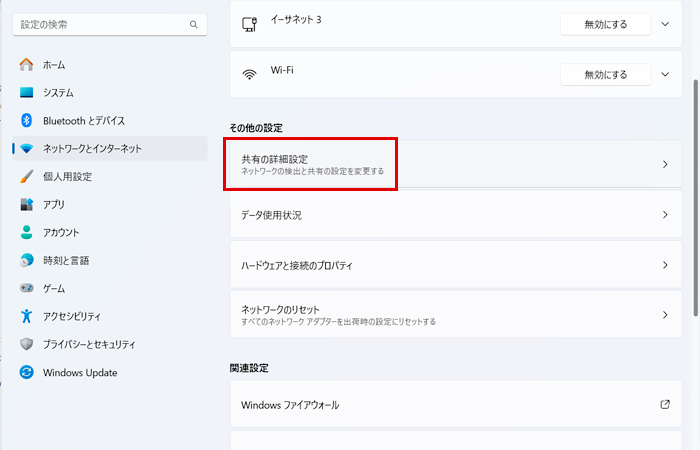Open システム settings page
This screenshot has width=700, height=450.
tap(110, 92)
